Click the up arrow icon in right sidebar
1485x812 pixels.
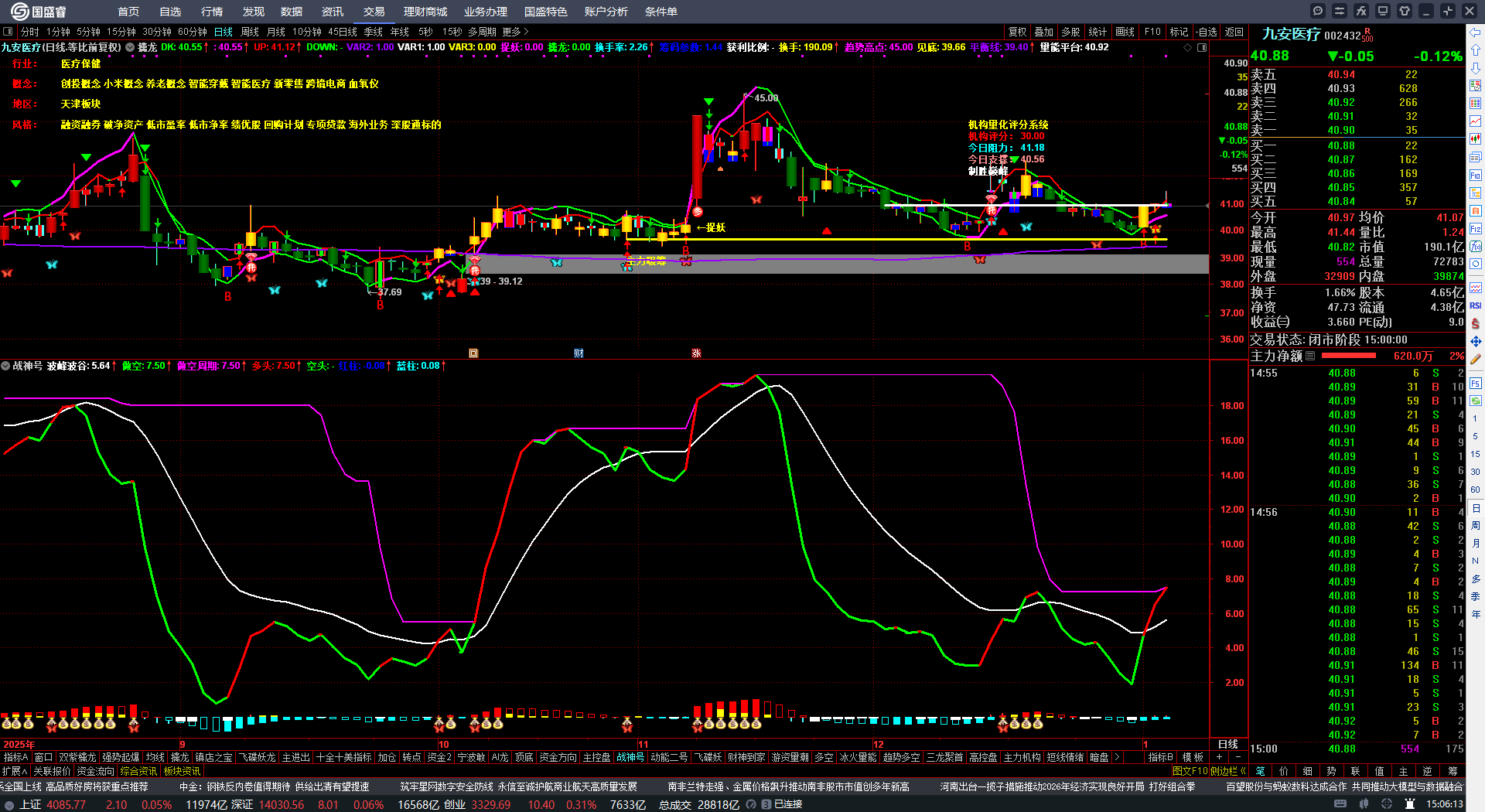[1476, 50]
